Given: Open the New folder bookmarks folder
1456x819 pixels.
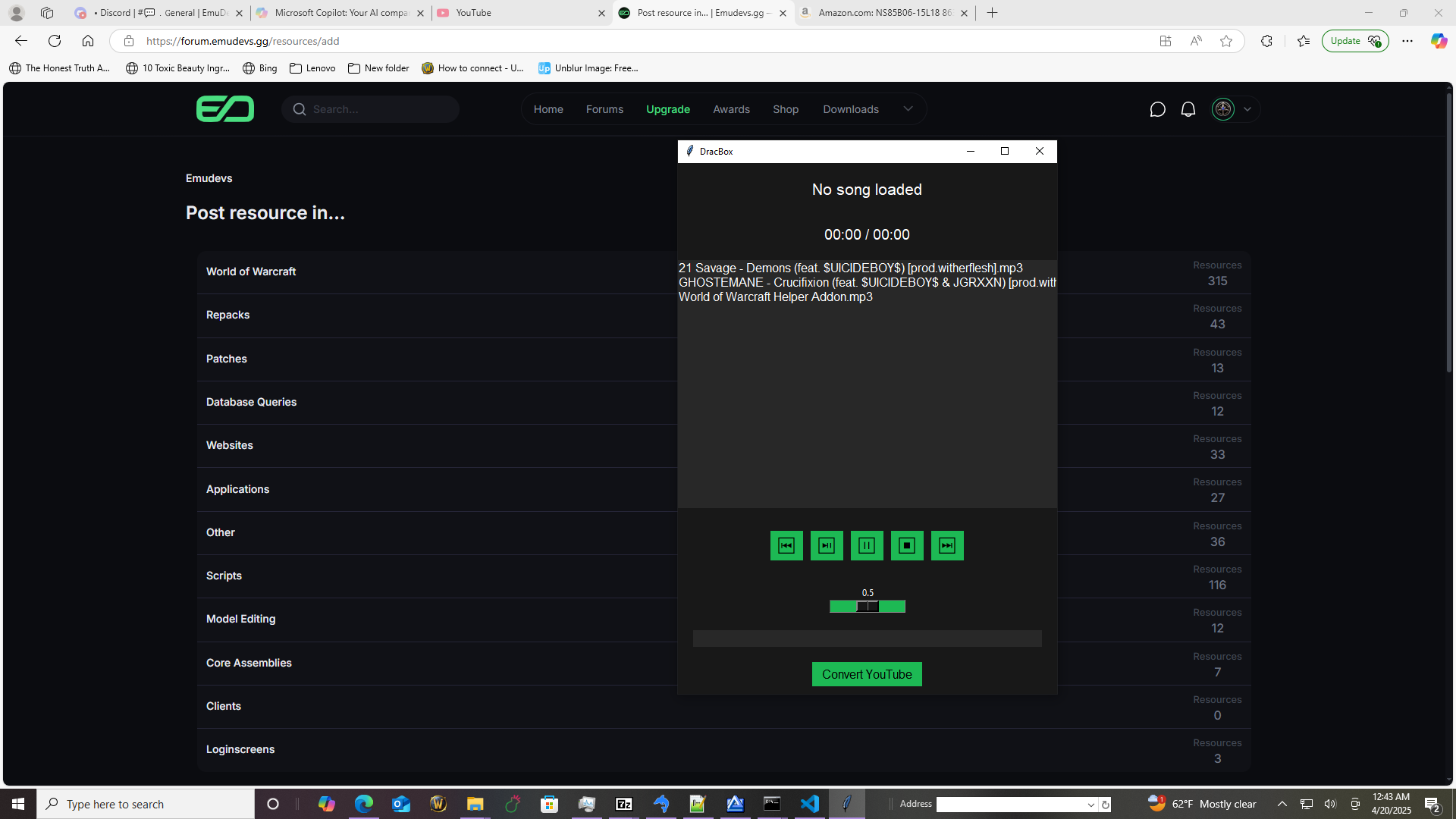Looking at the screenshot, I should 378,68.
